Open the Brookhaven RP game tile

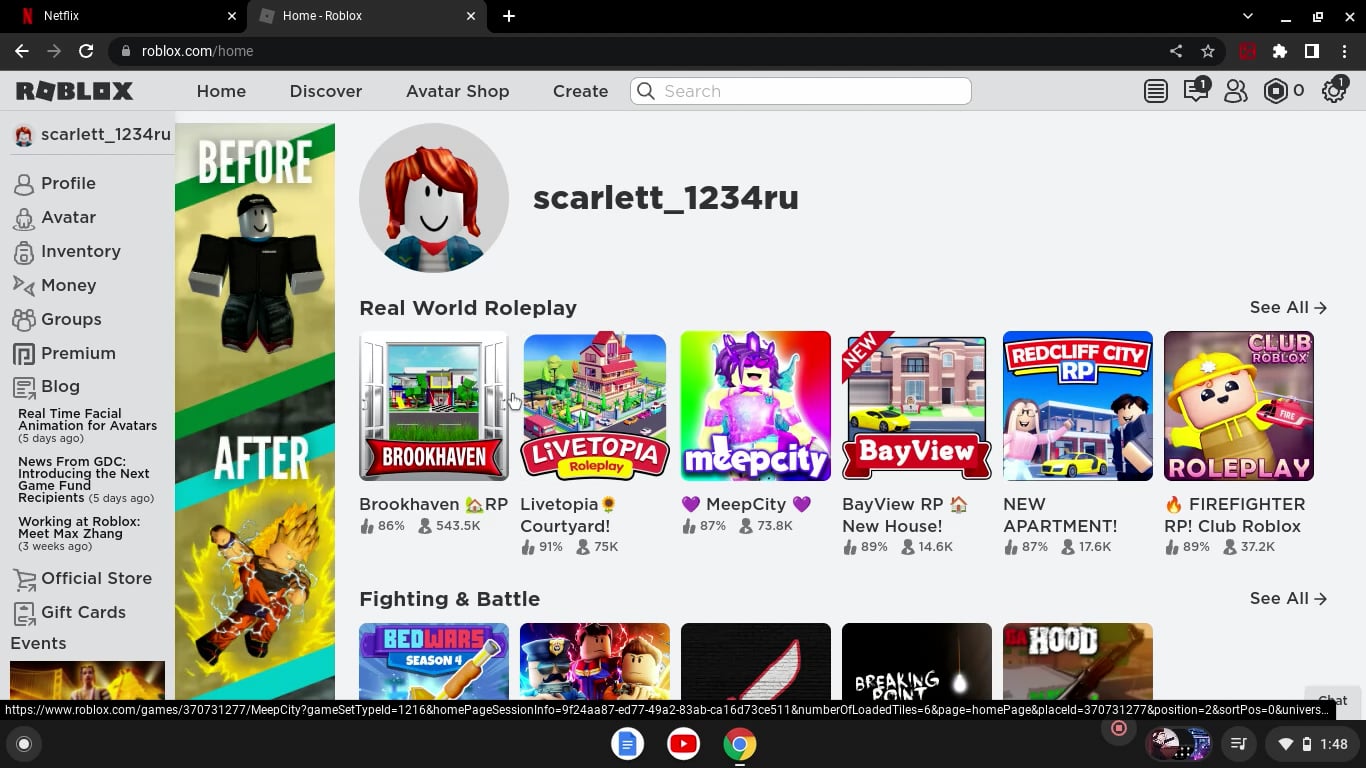tap(434, 406)
